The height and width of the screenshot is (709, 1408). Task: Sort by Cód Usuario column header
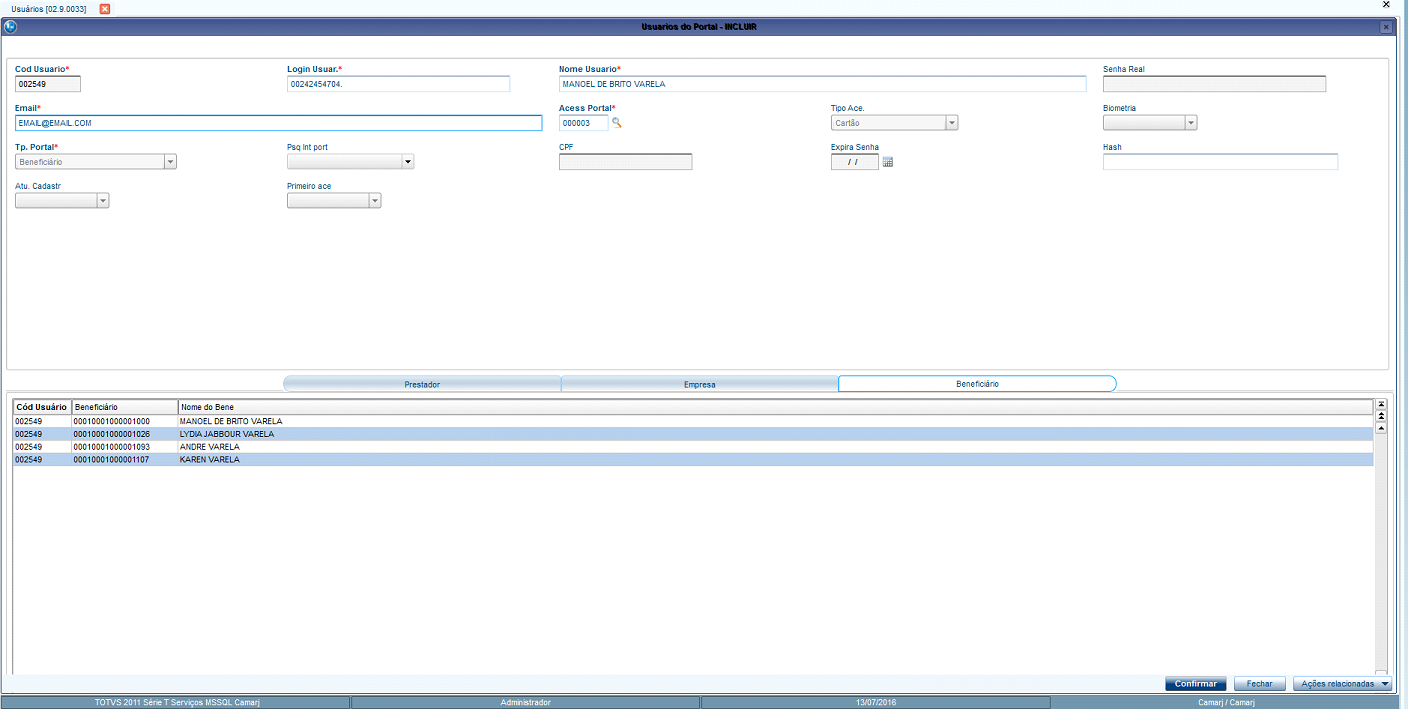tap(42, 407)
